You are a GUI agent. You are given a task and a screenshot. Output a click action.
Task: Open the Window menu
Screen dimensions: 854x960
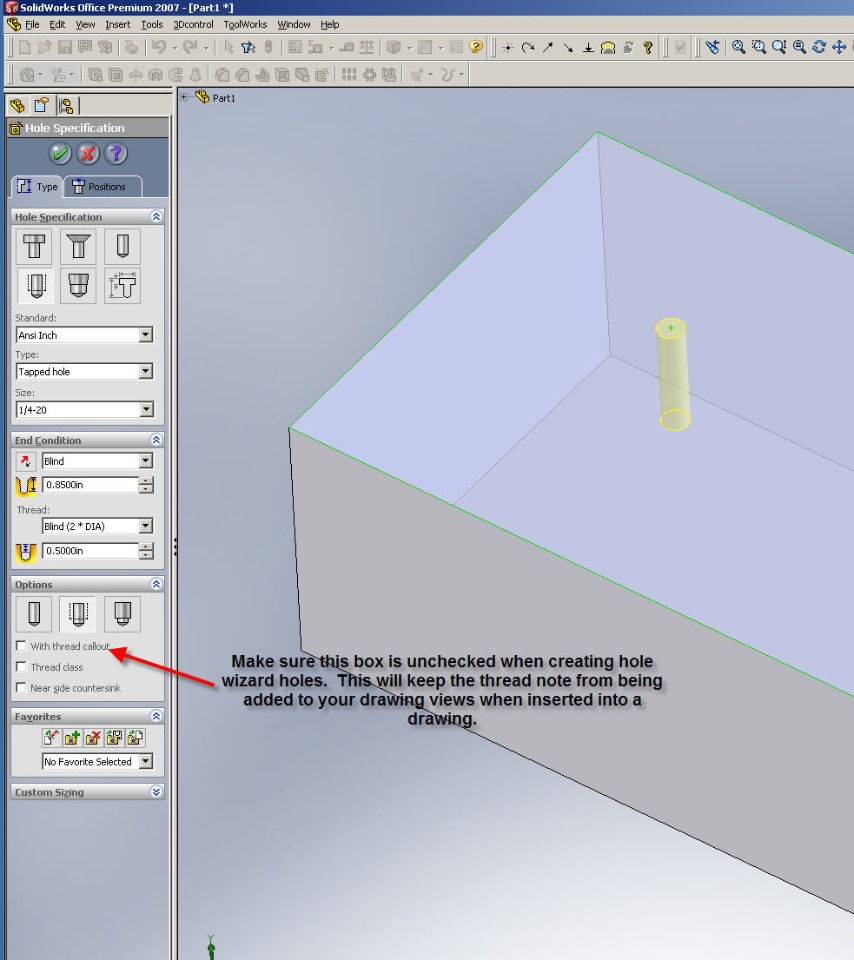[x=294, y=24]
